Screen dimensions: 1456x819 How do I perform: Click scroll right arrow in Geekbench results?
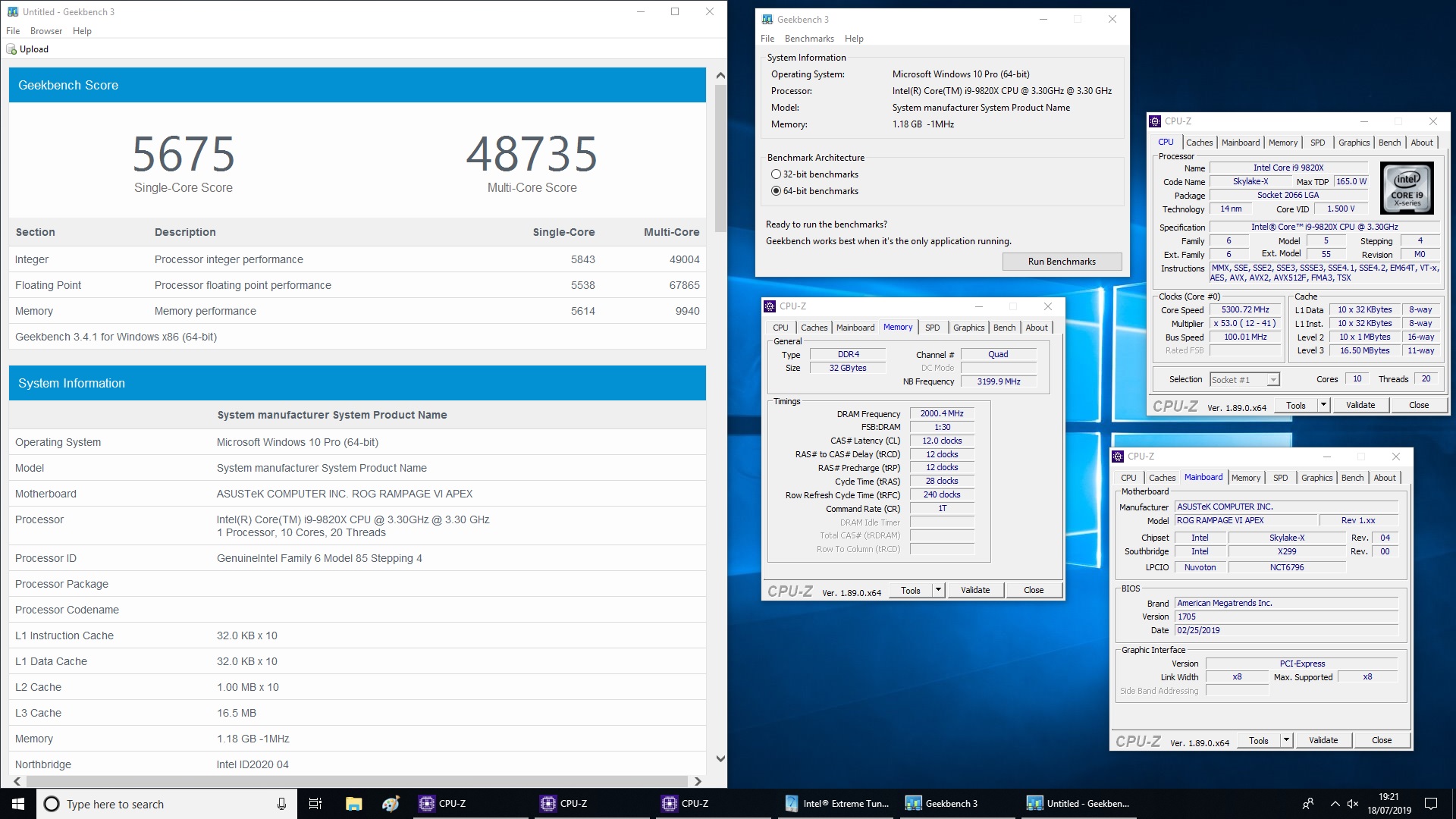point(698,781)
